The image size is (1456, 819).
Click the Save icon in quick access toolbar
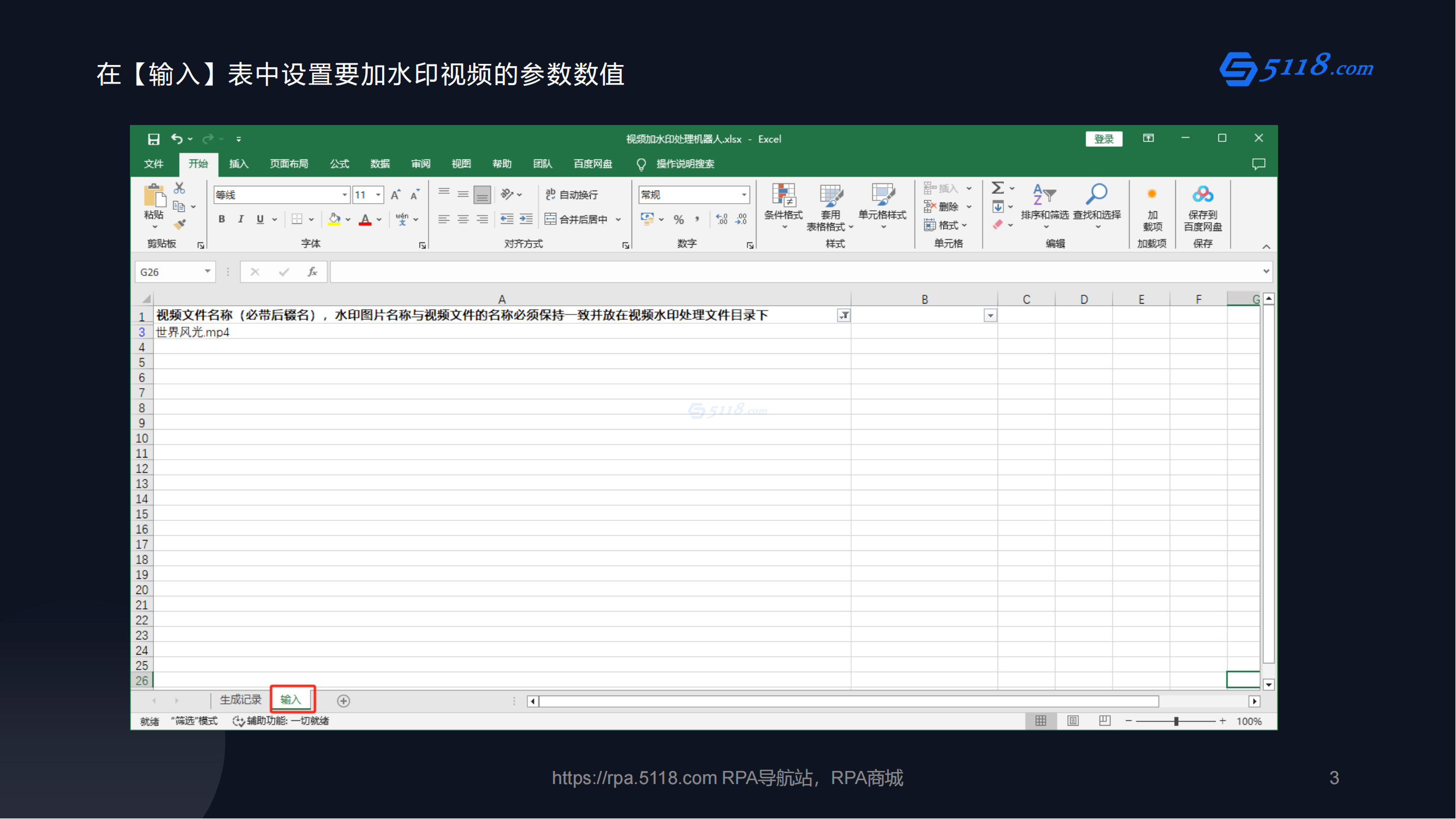153,139
